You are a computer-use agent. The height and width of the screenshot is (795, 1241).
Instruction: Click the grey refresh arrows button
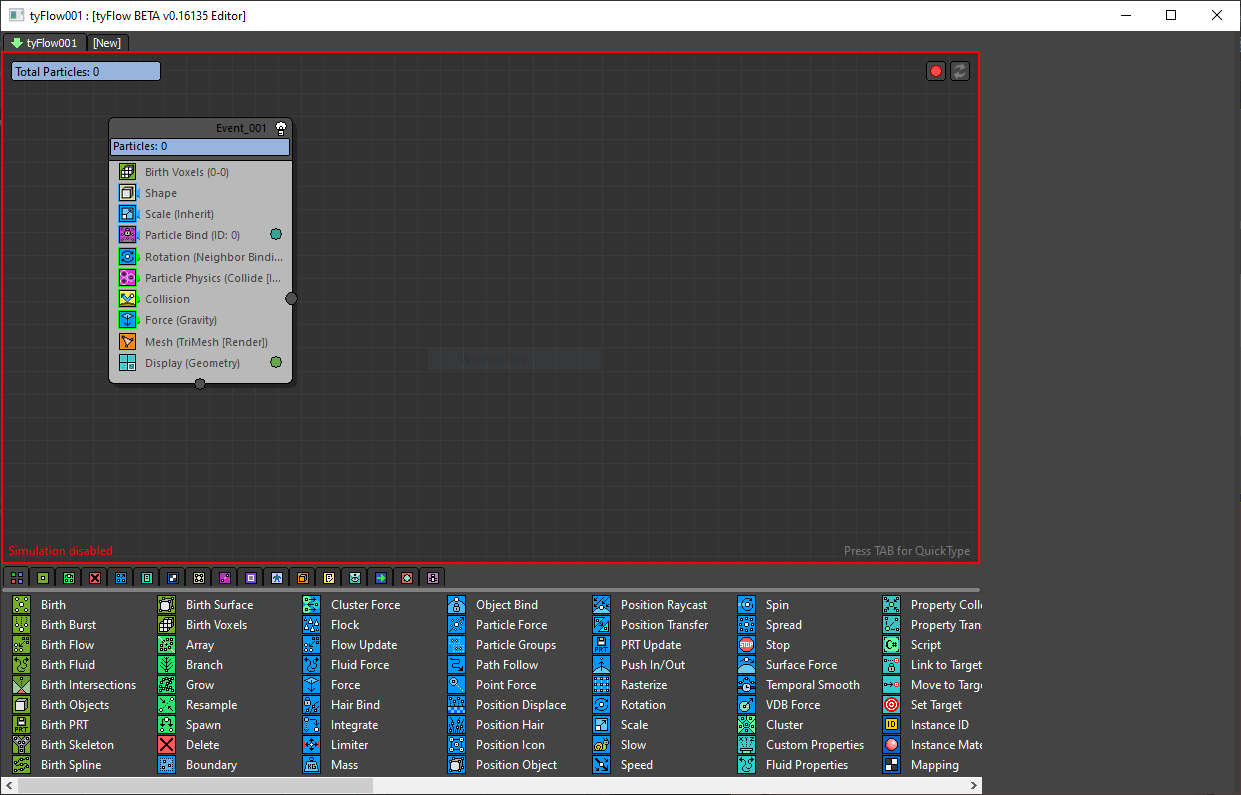(960, 71)
